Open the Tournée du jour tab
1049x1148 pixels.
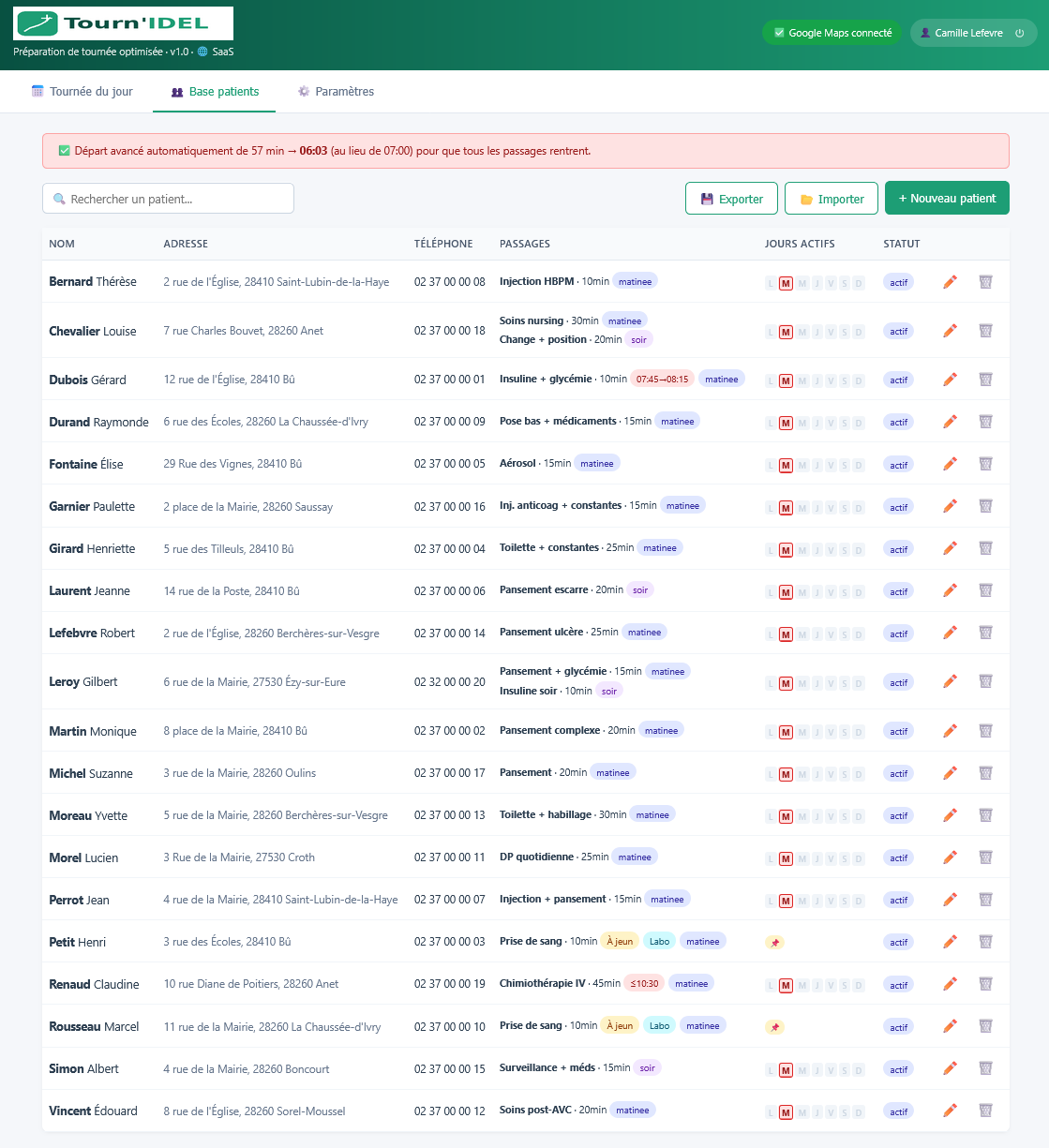click(82, 92)
